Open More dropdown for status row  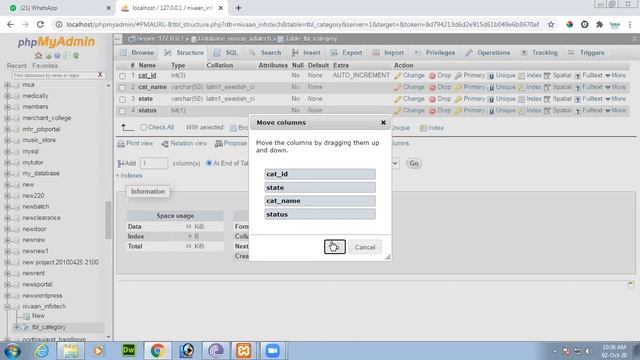click(616, 111)
